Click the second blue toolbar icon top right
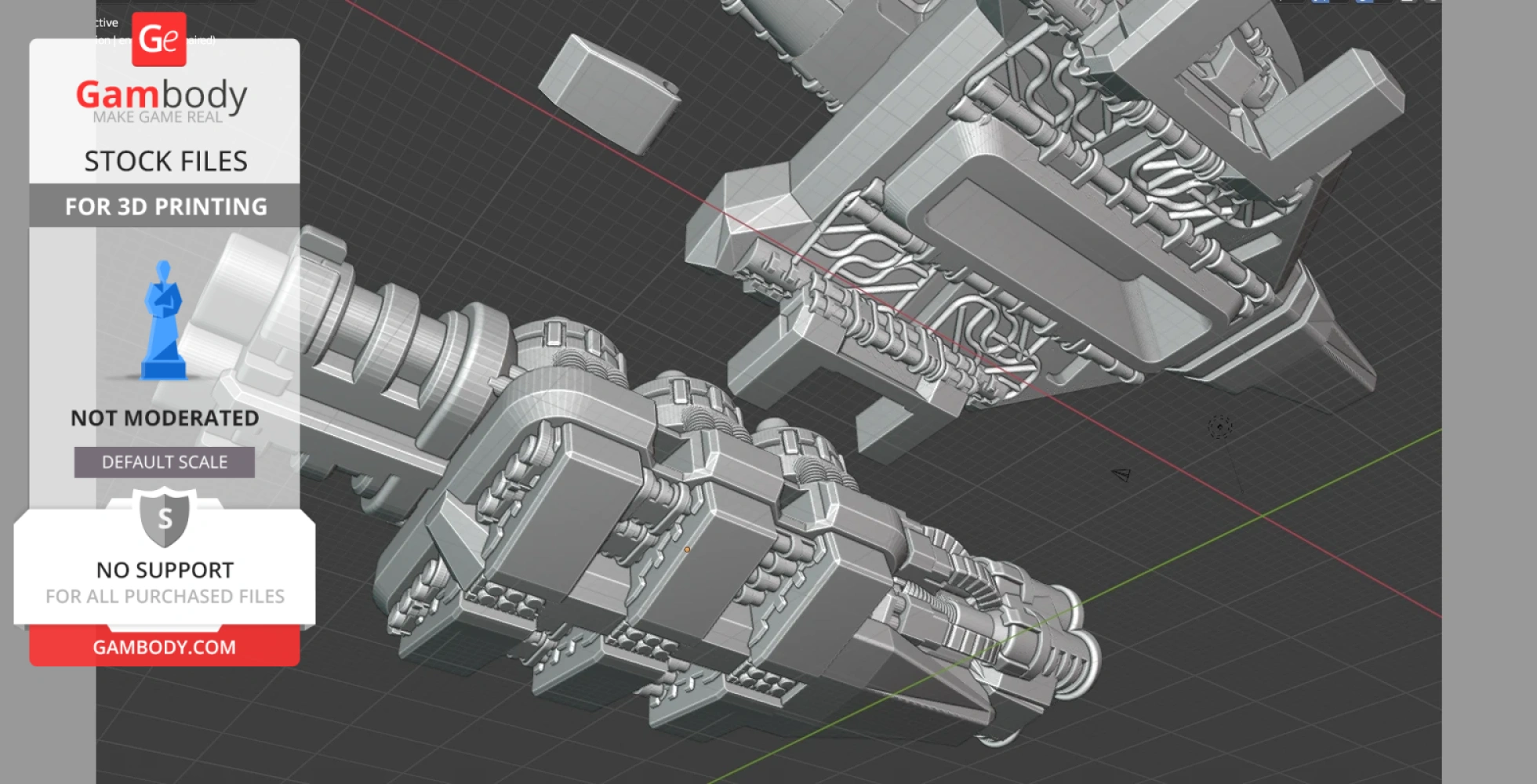The image size is (1537, 784). click(1366, 3)
